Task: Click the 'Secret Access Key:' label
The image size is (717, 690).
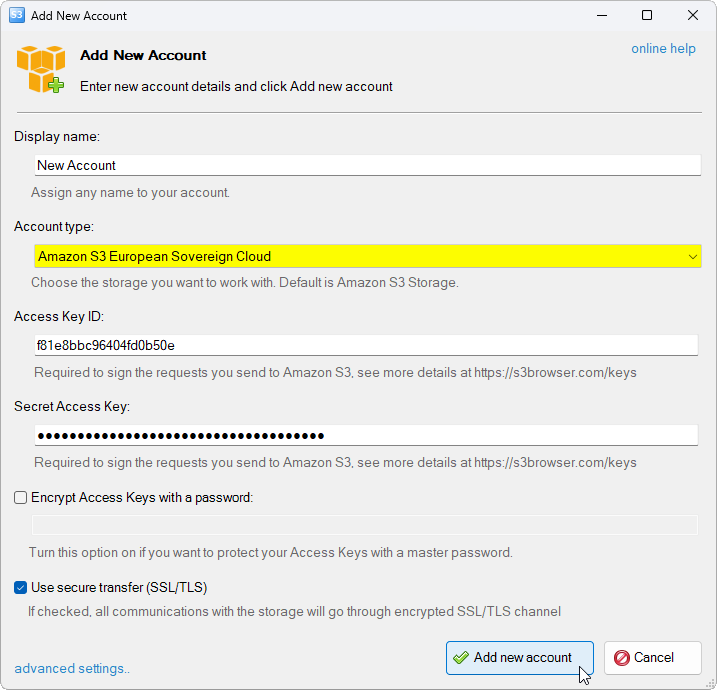Action: pyautogui.click(x=72, y=407)
